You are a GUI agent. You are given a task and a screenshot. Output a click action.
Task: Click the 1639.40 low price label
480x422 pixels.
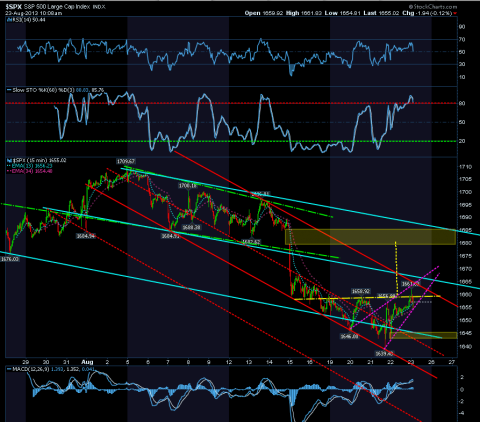384,353
